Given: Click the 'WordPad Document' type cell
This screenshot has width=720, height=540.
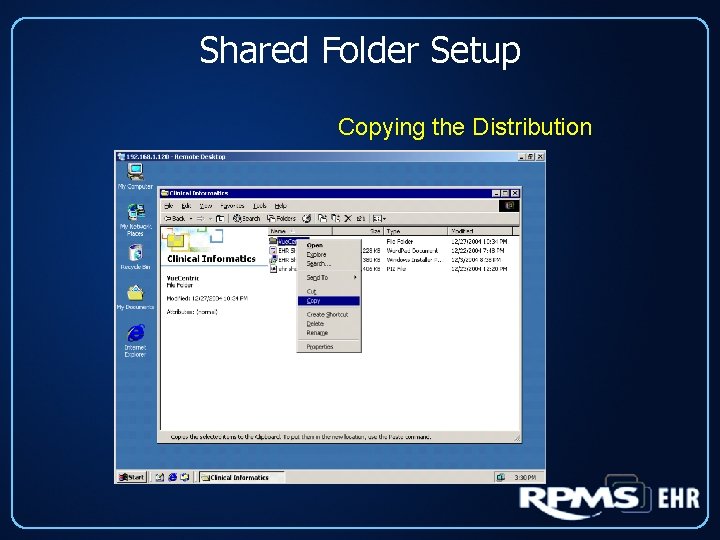Looking at the screenshot, I should click(412, 251).
